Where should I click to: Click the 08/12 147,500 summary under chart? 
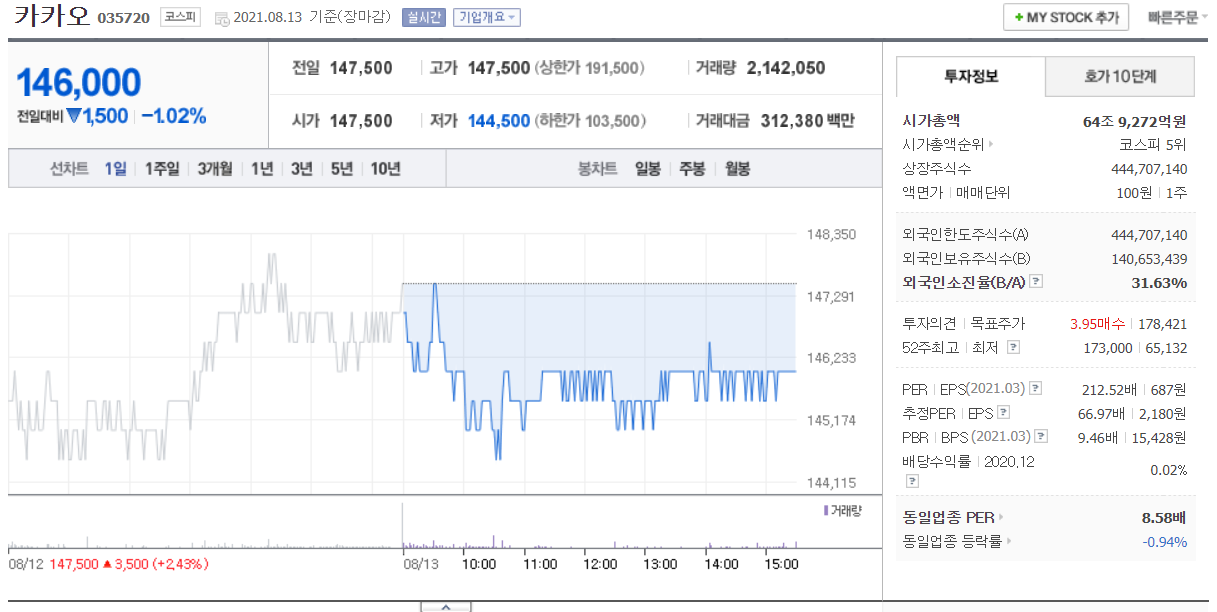tap(108, 564)
